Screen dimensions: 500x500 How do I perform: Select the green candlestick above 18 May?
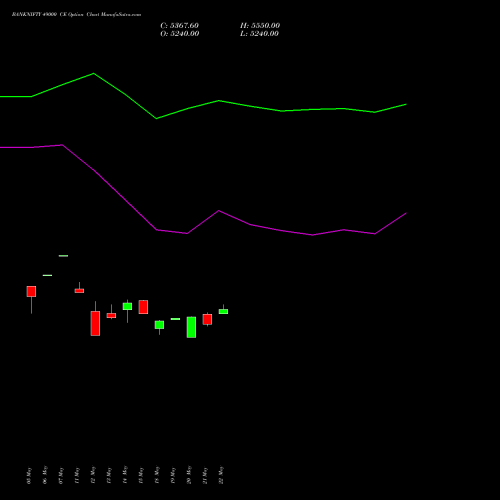tap(159, 325)
